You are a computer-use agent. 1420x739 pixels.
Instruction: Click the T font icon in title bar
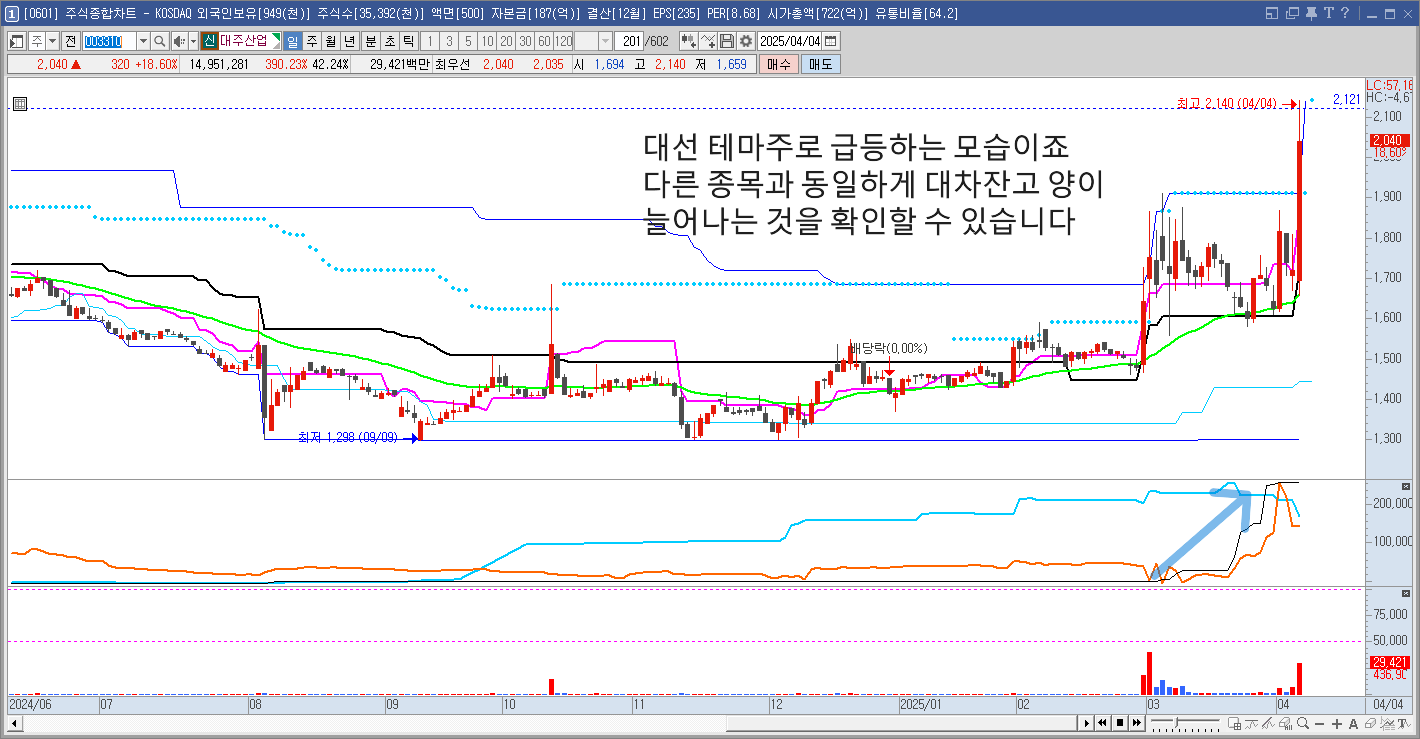(1329, 13)
